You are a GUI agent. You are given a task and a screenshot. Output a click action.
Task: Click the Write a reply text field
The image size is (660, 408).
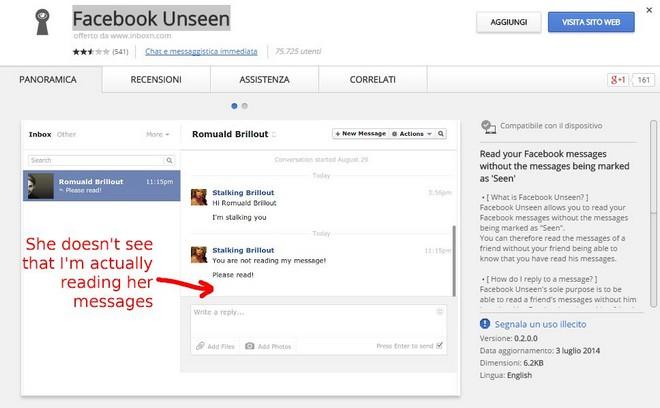pos(319,322)
